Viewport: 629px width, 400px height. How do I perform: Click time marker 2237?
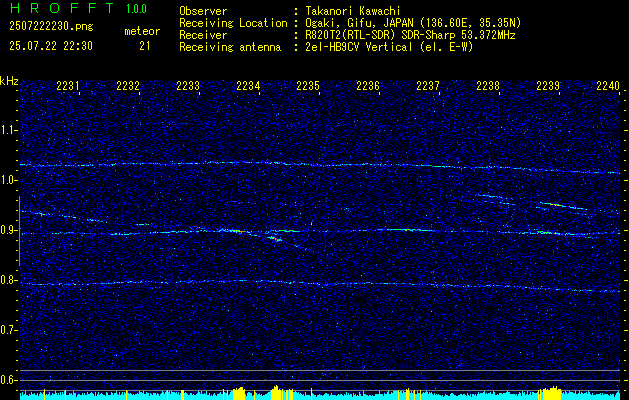pos(428,86)
